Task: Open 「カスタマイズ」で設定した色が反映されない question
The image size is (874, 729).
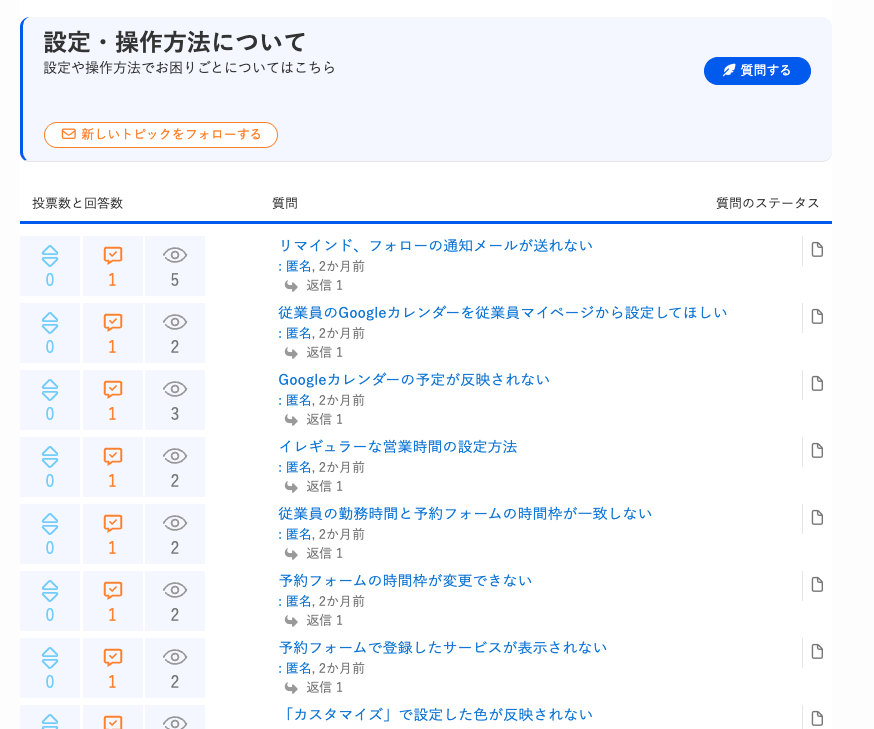Action: (435, 714)
